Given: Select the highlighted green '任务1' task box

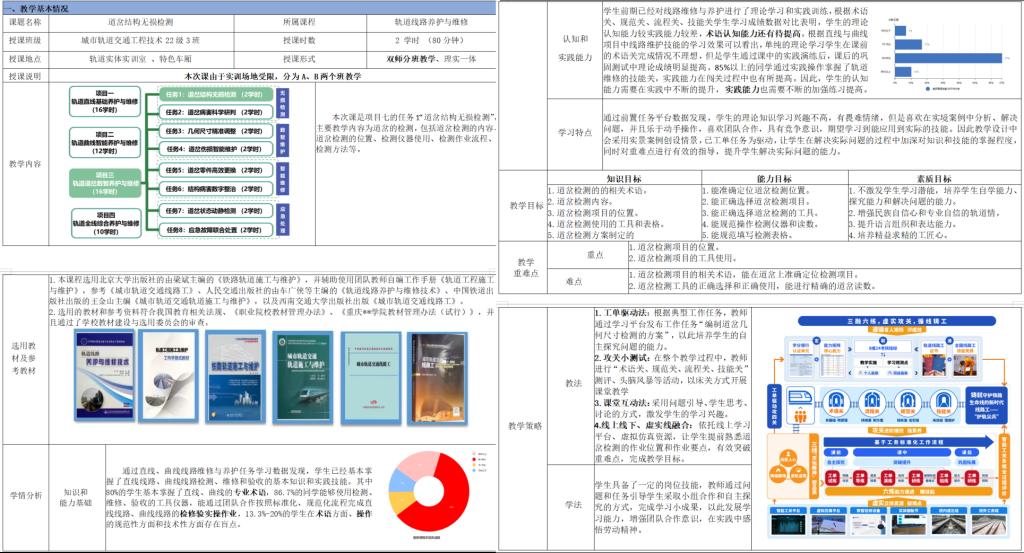Looking at the screenshot, I should (x=217, y=95).
